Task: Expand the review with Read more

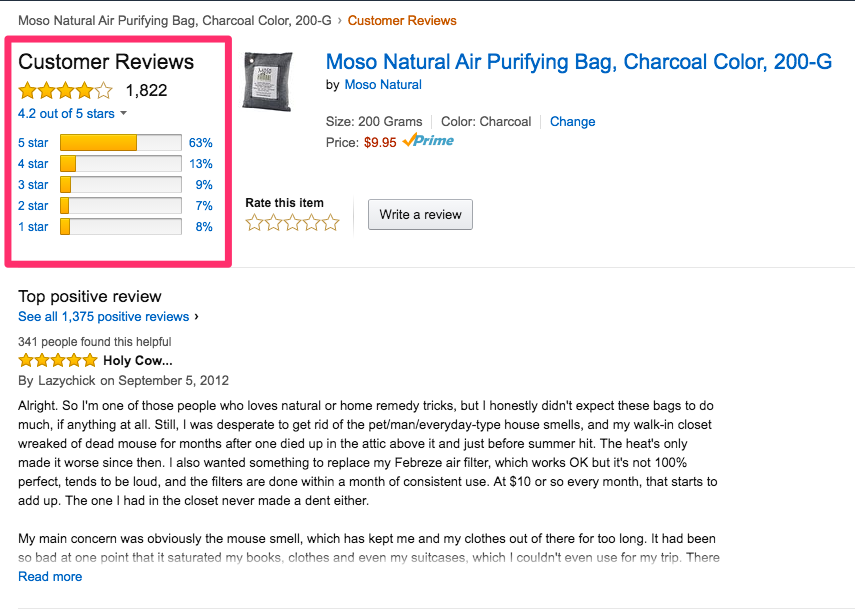Action: coord(50,577)
